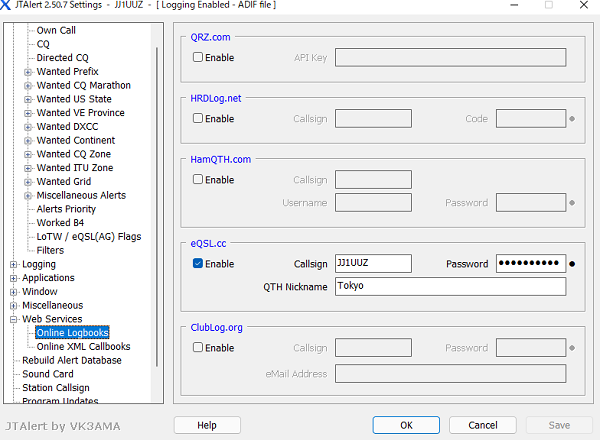Viewport: 600px width, 440px height.
Task: Collapse the Web Services tree node
Action: click(14, 319)
